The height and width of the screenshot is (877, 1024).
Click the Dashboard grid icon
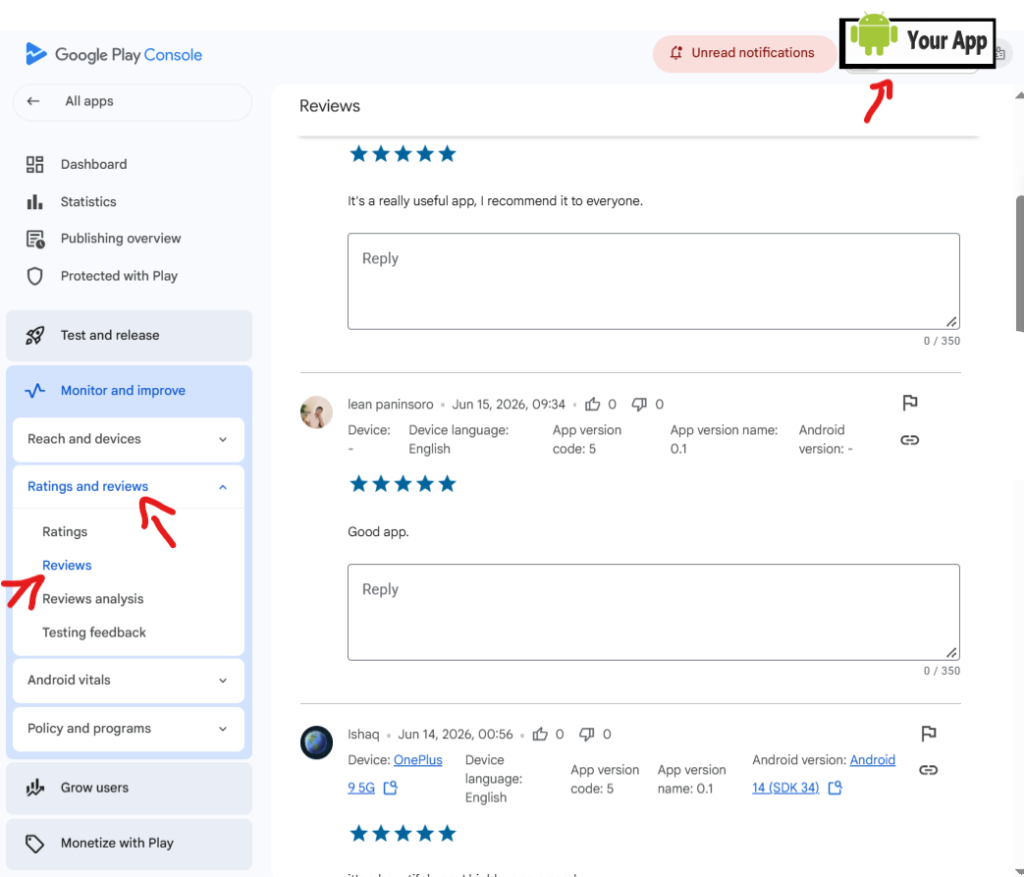tap(35, 164)
